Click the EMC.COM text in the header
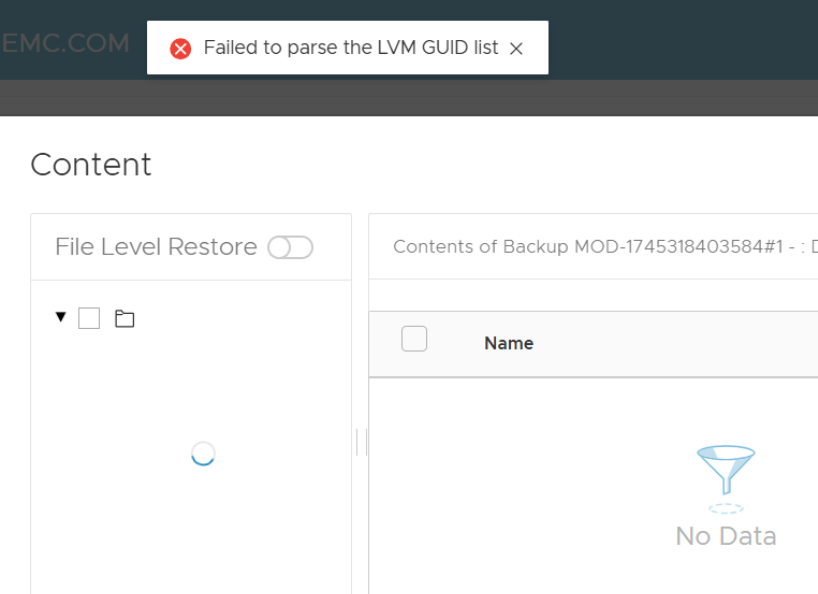This screenshot has width=818, height=594. click(x=66, y=43)
